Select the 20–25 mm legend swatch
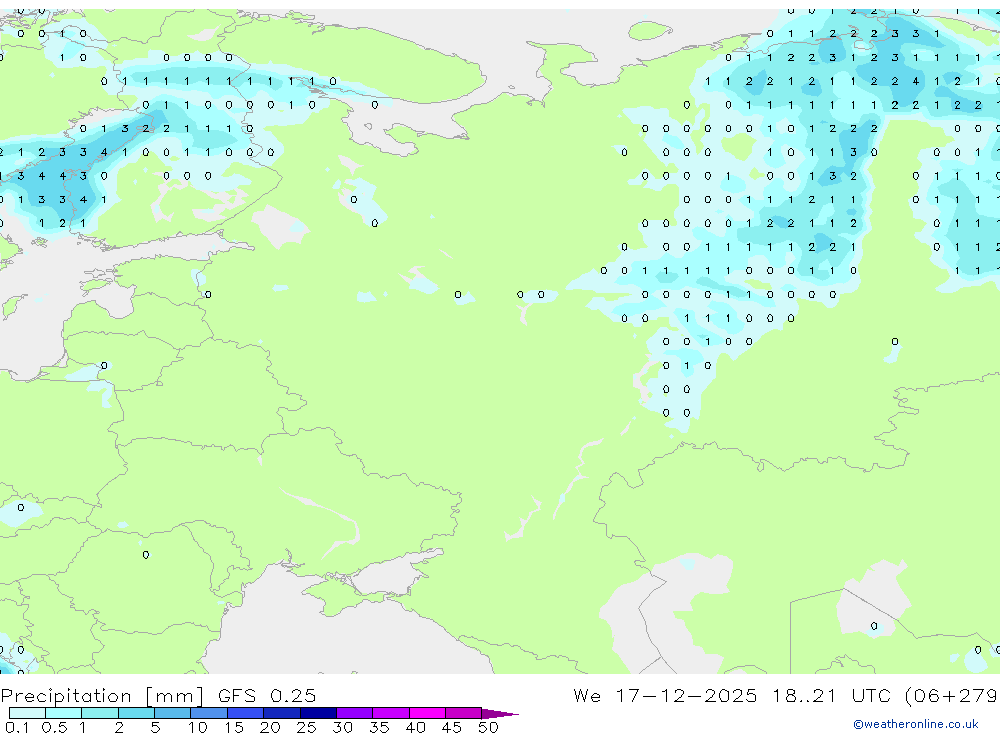Screen dimensions: 1000x733 [281, 713]
